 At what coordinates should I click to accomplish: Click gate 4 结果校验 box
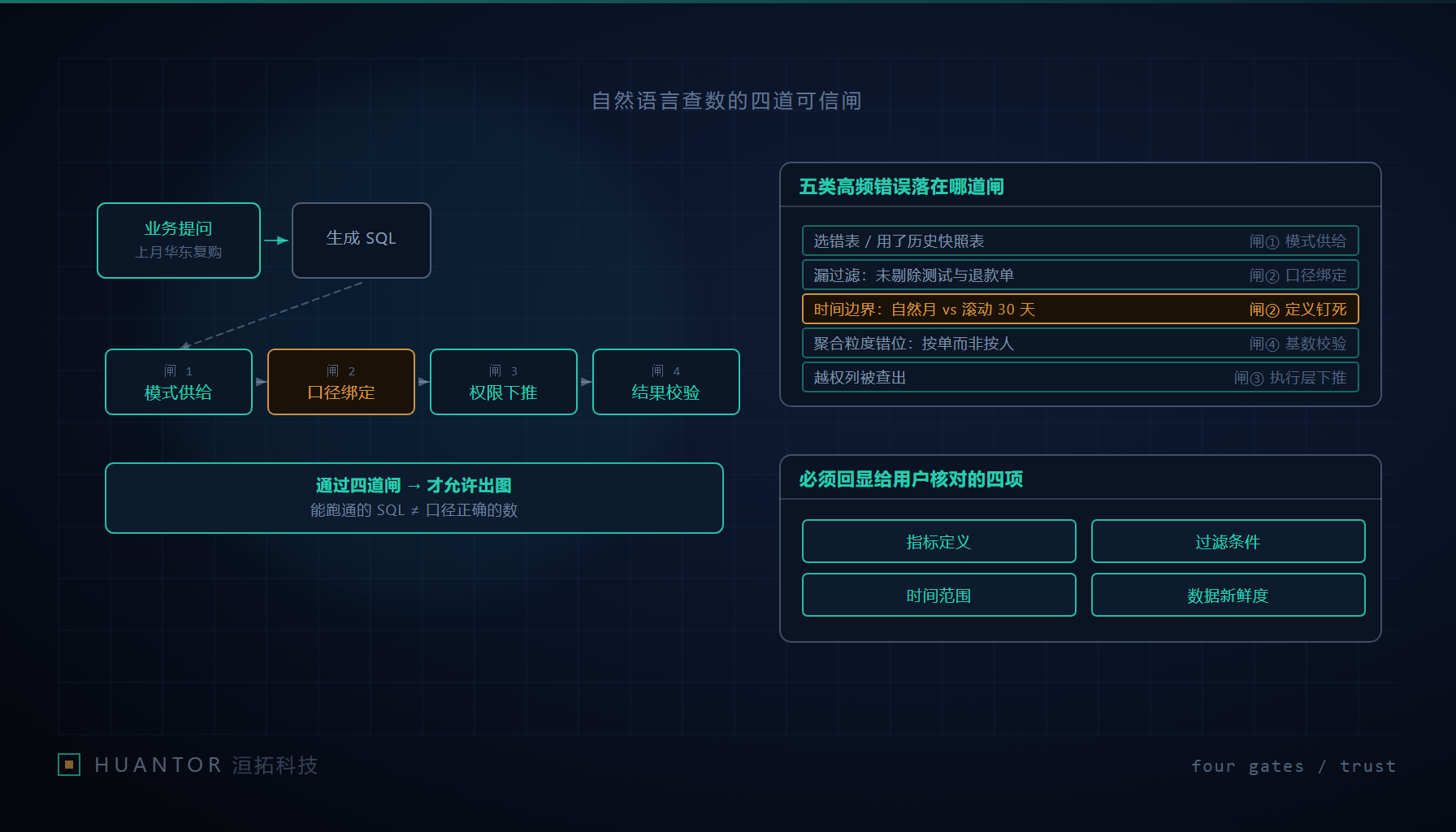(x=666, y=382)
